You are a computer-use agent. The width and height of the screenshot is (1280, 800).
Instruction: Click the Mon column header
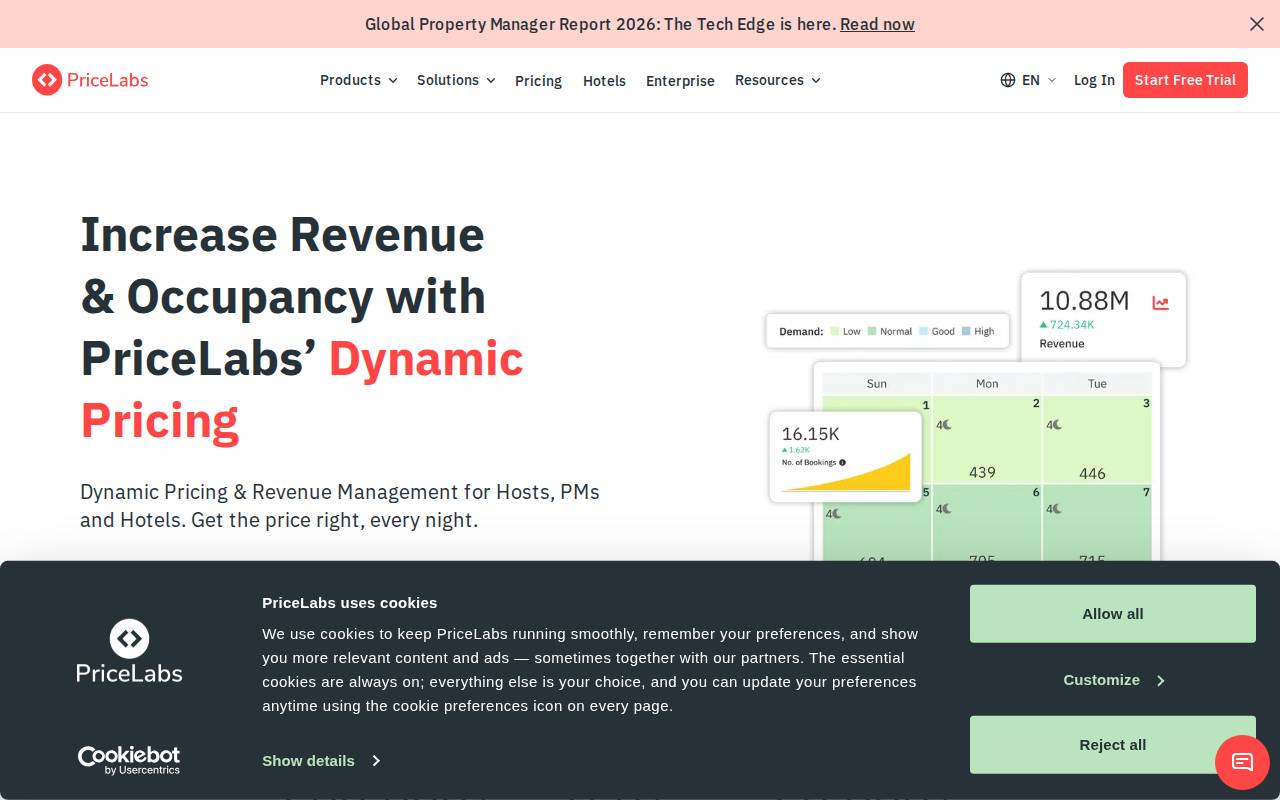pyautogui.click(x=987, y=384)
